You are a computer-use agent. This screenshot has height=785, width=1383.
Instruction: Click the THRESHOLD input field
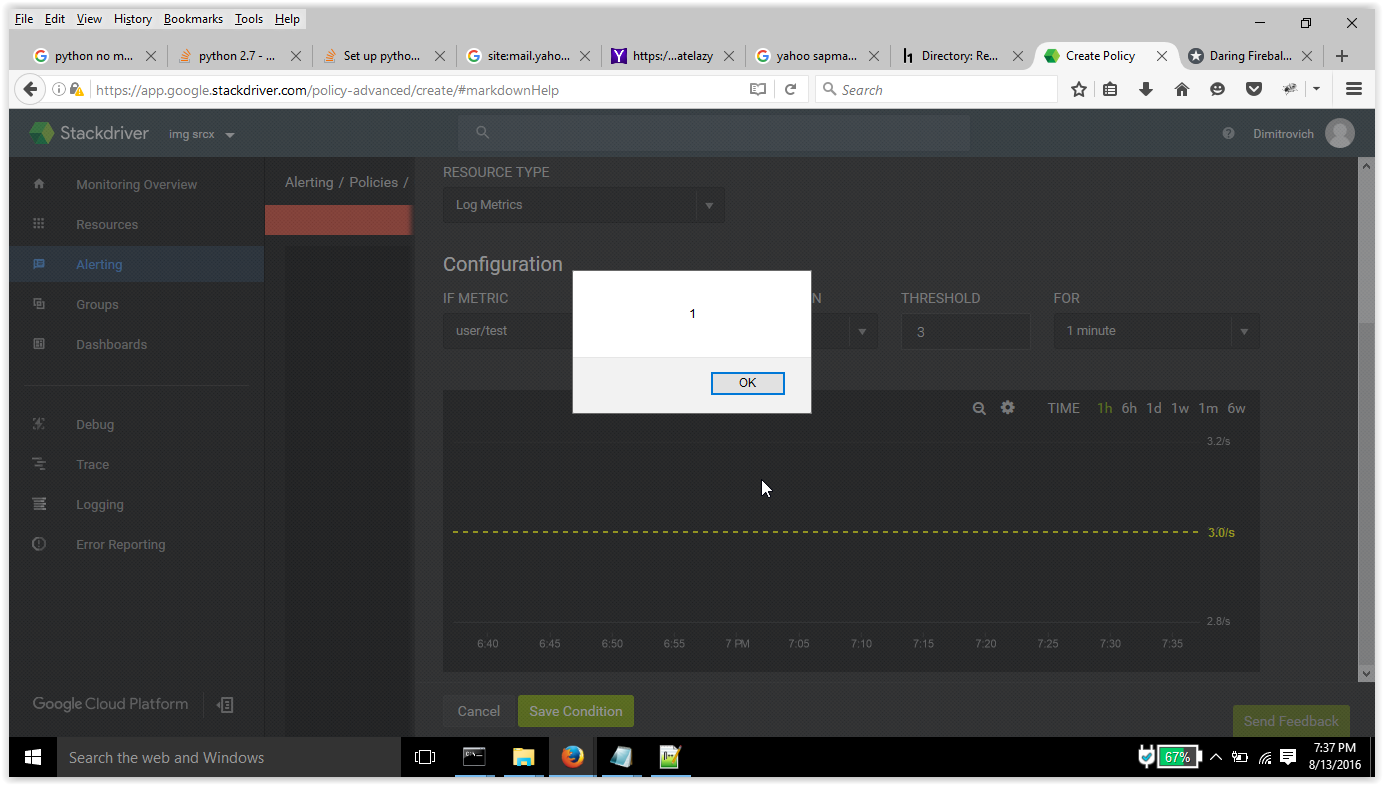pos(965,331)
